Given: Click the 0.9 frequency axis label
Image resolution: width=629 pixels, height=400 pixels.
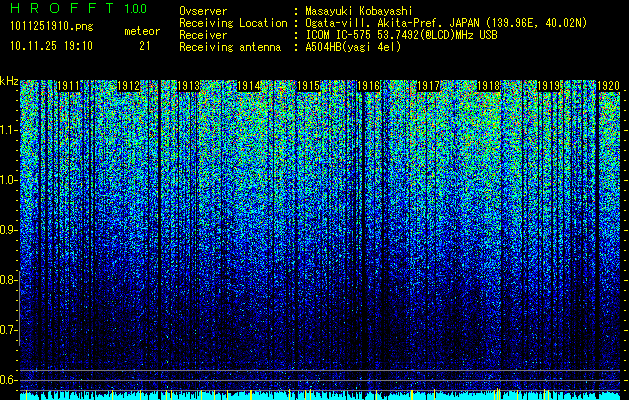Looking at the screenshot, I should pyautogui.click(x=8, y=230).
